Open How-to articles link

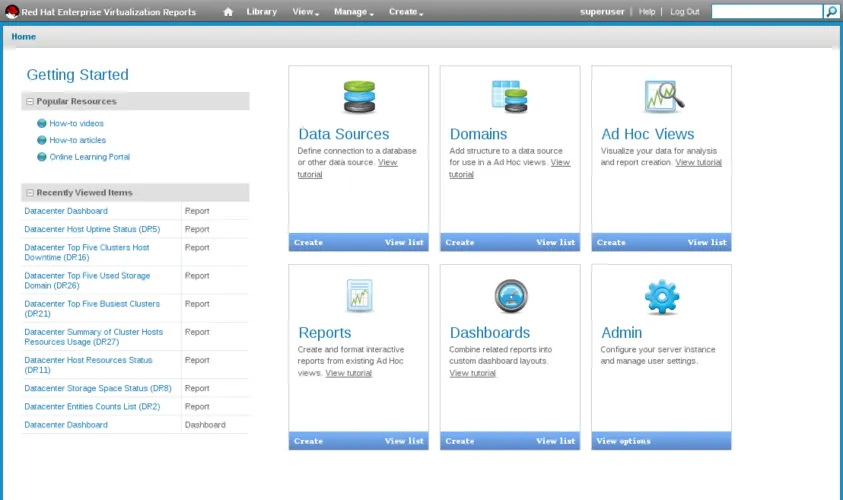point(77,140)
